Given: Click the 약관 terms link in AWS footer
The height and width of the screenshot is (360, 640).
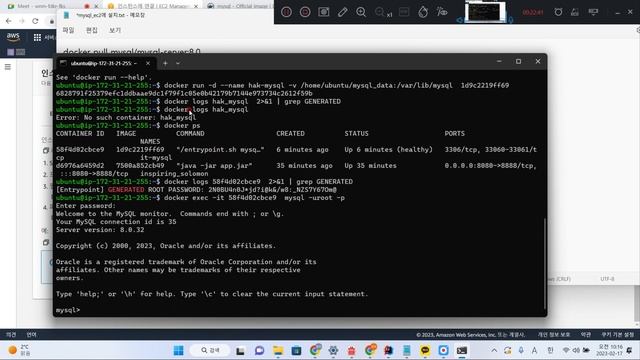Looking at the screenshot, I should [586, 335].
